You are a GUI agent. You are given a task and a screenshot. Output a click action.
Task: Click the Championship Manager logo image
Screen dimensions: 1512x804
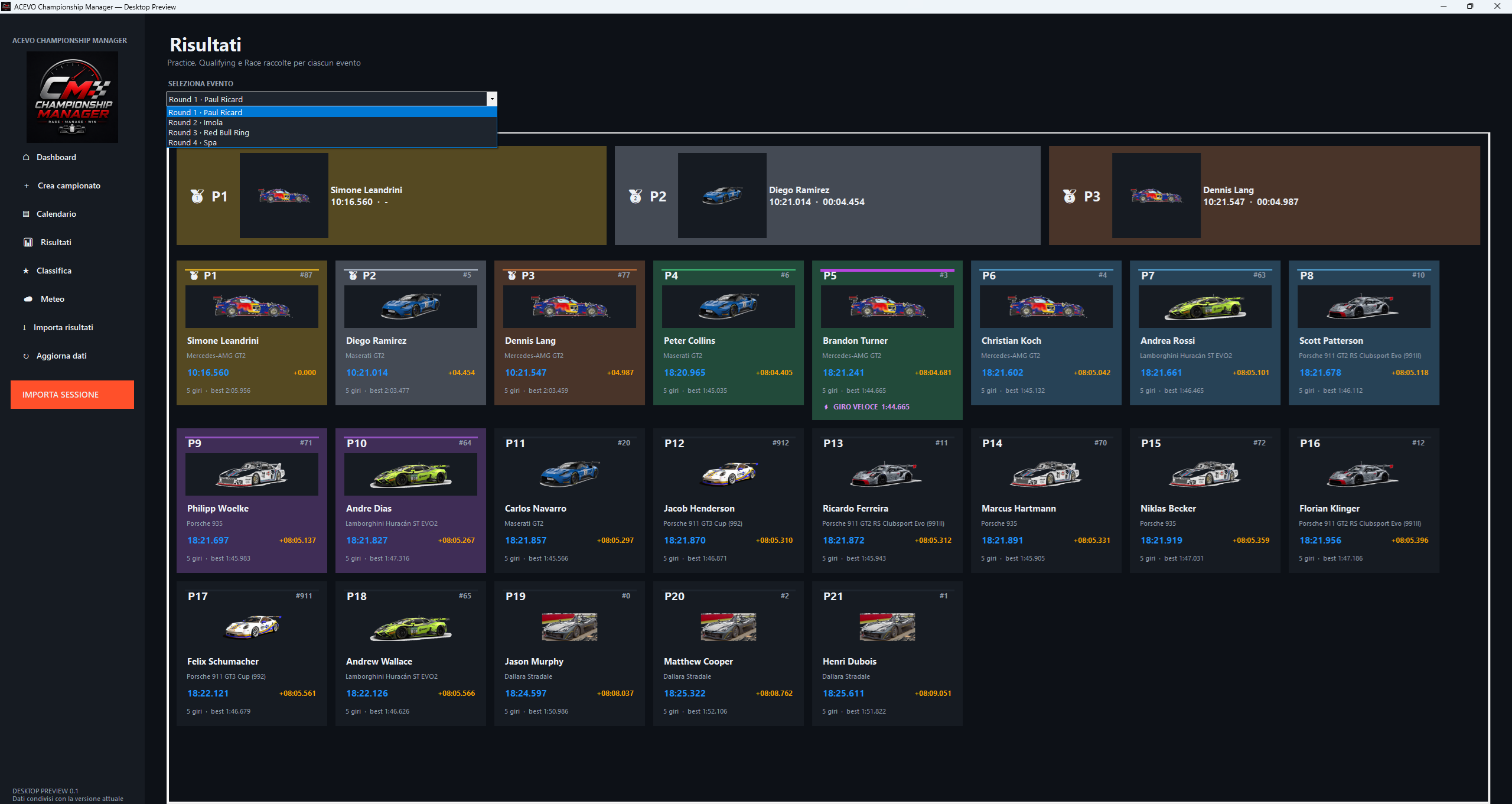coord(72,97)
